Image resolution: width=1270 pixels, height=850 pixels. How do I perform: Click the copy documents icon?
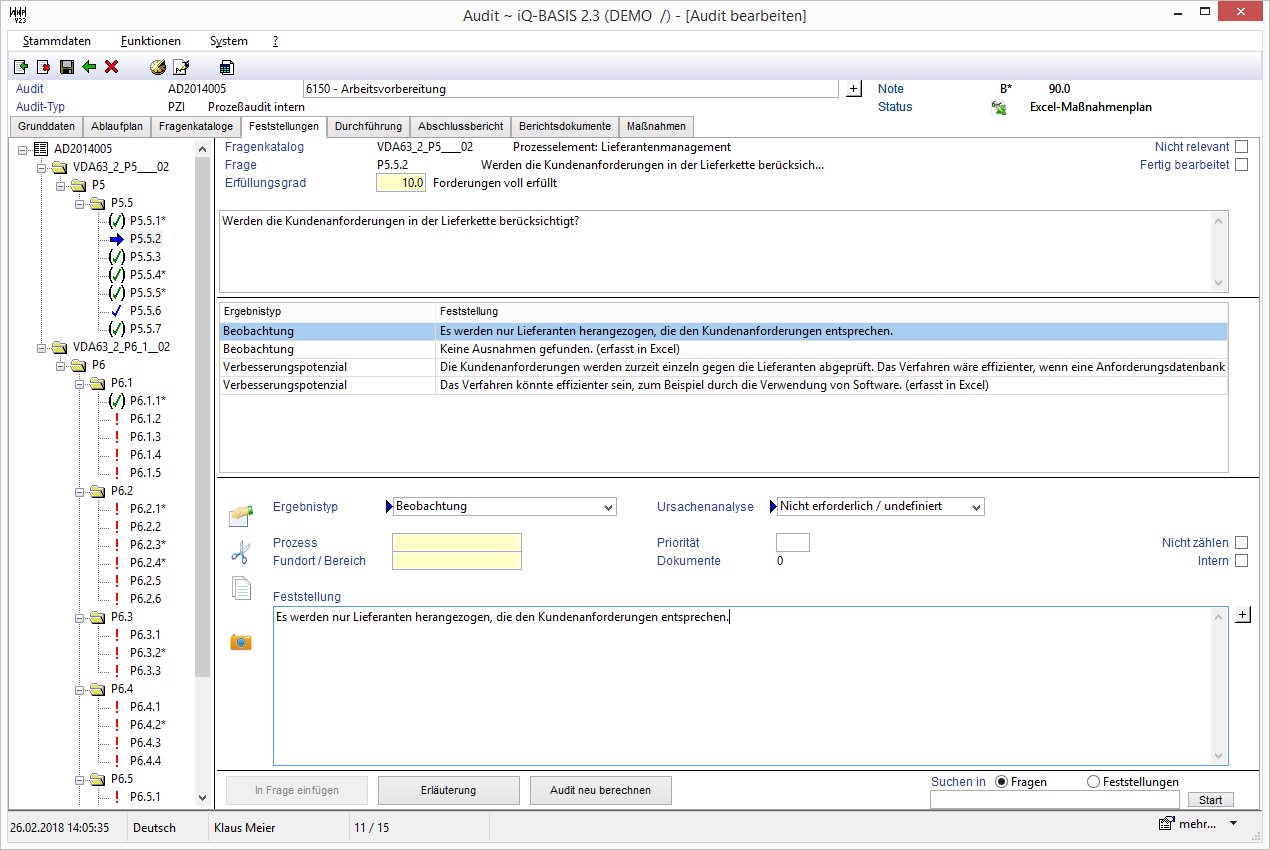pyautogui.click(x=241, y=588)
